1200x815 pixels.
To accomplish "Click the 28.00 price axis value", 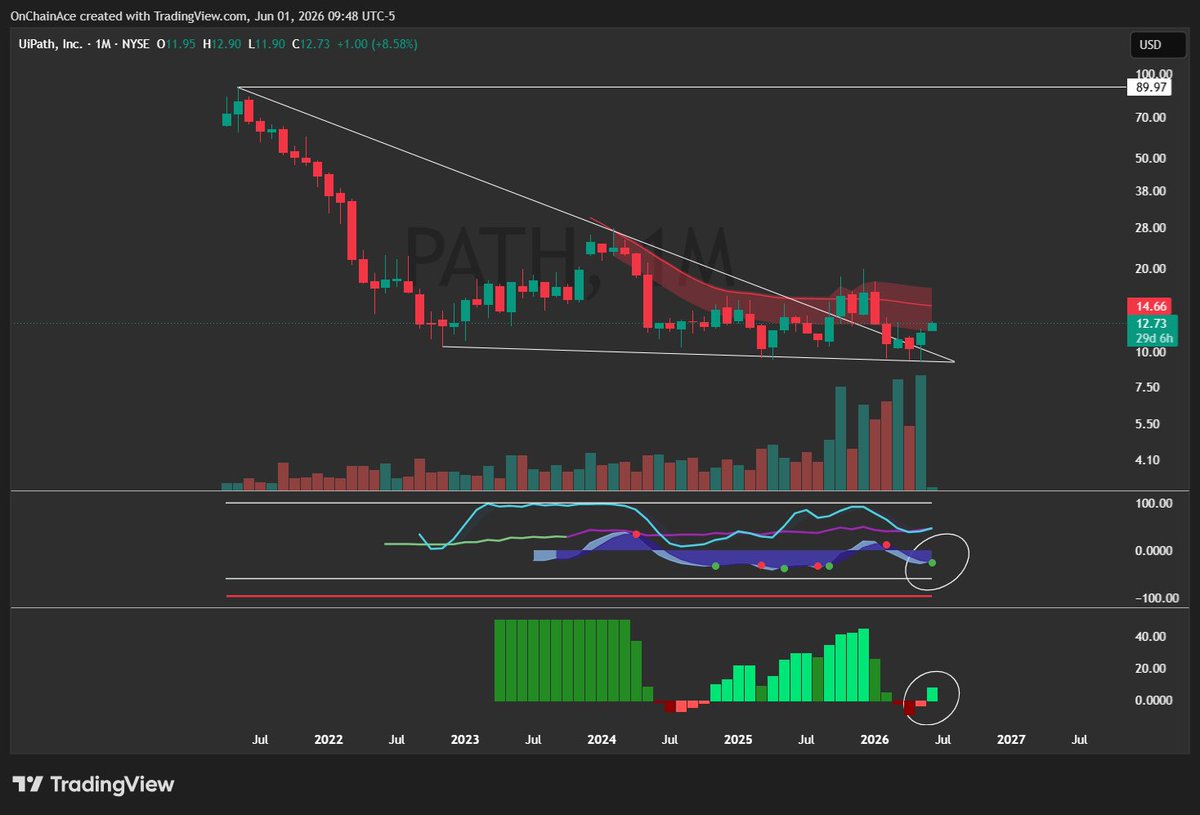I will 1152,228.
